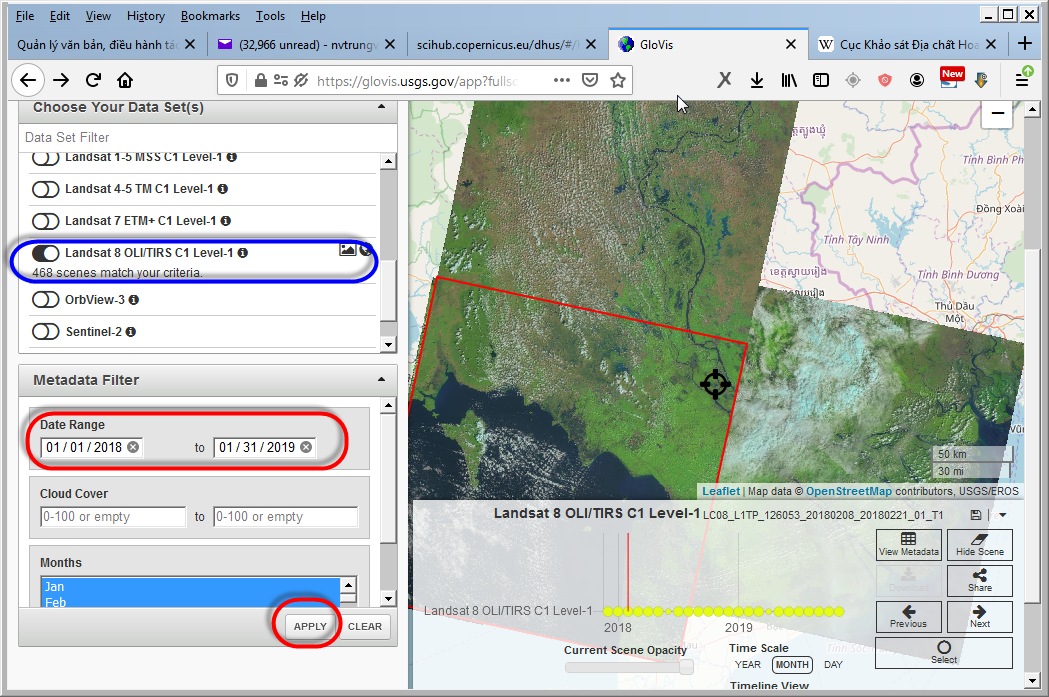
Task: Click the X toolbar extension icon
Action: click(724, 80)
